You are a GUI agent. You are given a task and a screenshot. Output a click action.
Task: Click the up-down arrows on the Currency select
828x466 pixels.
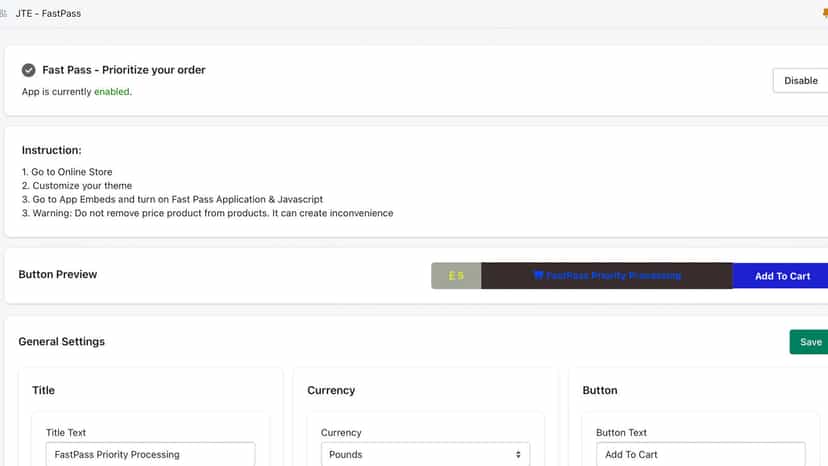(518, 454)
